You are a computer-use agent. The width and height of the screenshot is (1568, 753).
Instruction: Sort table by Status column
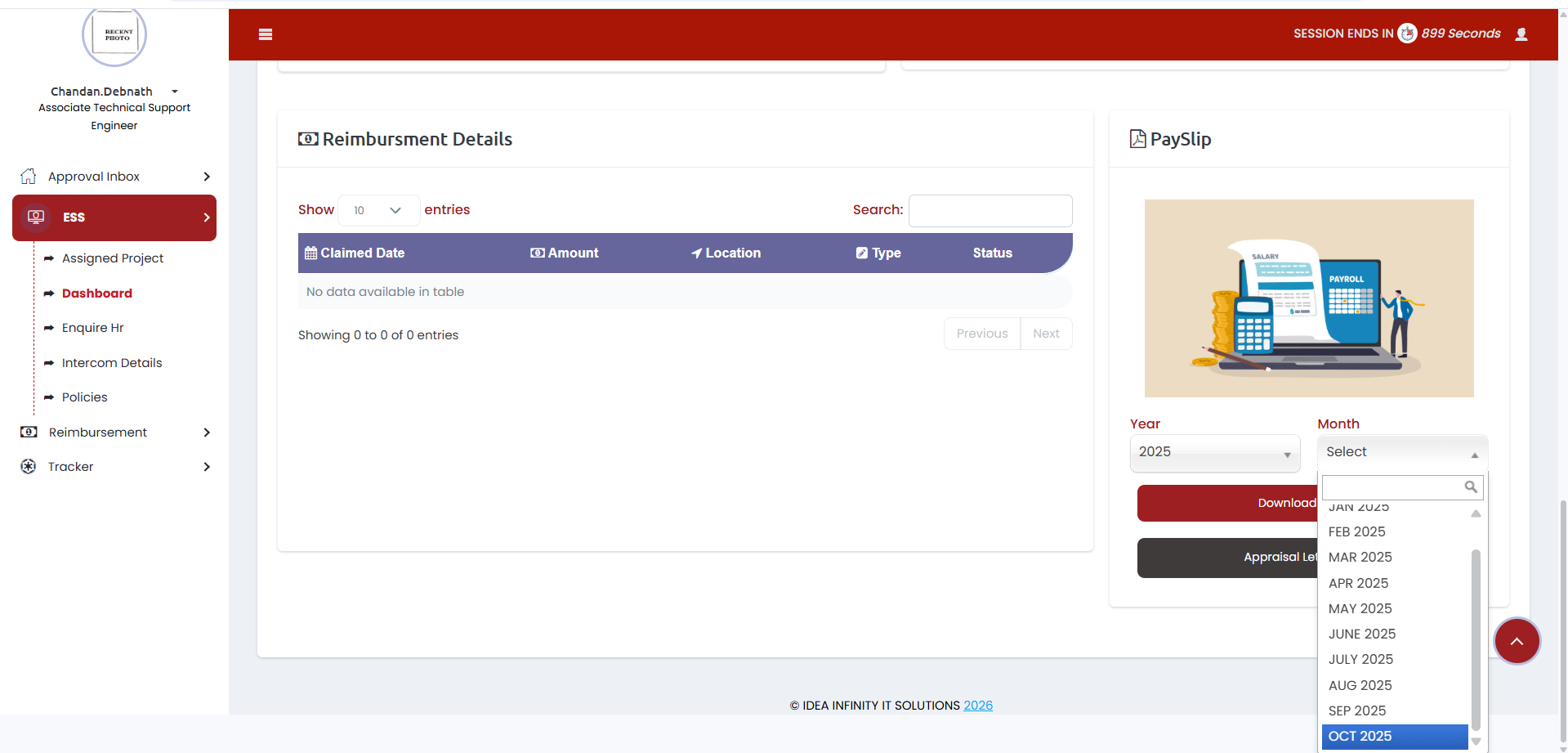[x=993, y=253]
